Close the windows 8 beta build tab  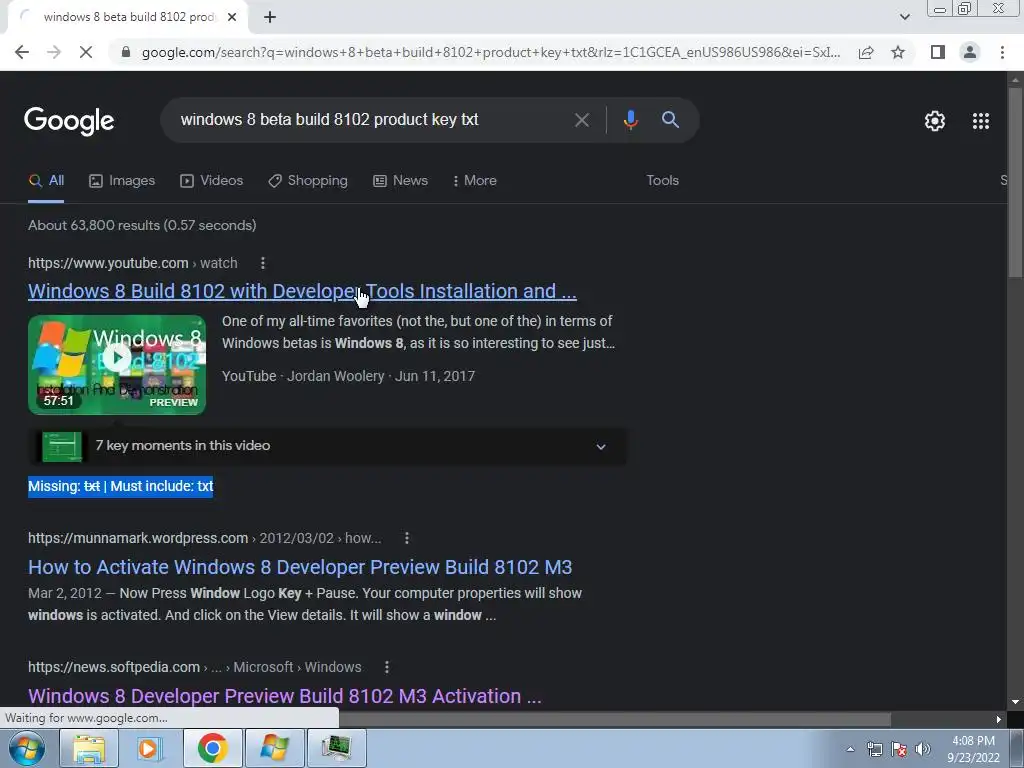click(x=232, y=17)
